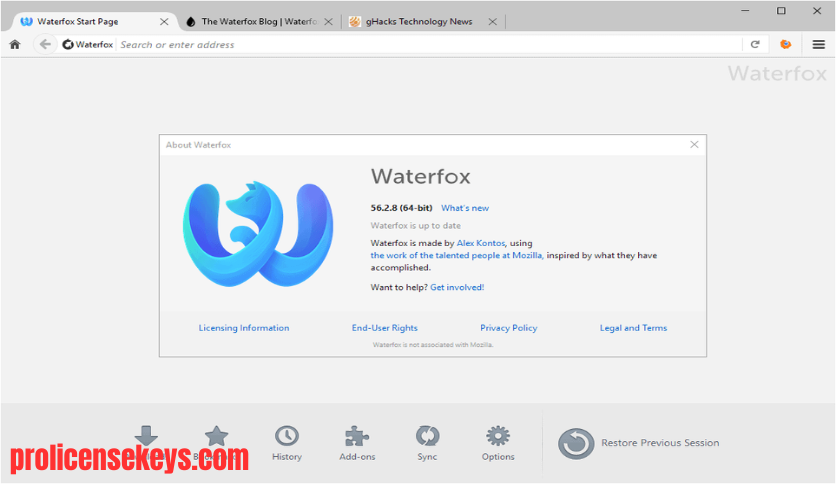The width and height of the screenshot is (836, 484).
Task: Open Licensing Information link
Action: click(244, 328)
